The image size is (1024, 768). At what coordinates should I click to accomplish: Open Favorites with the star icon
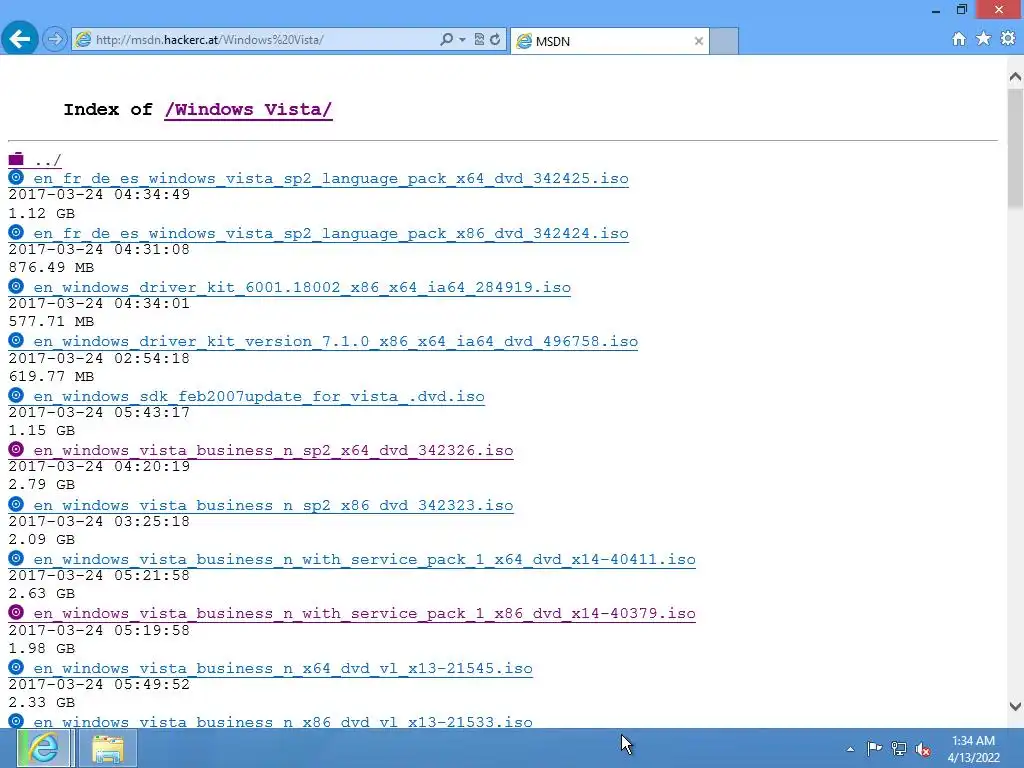point(984,39)
